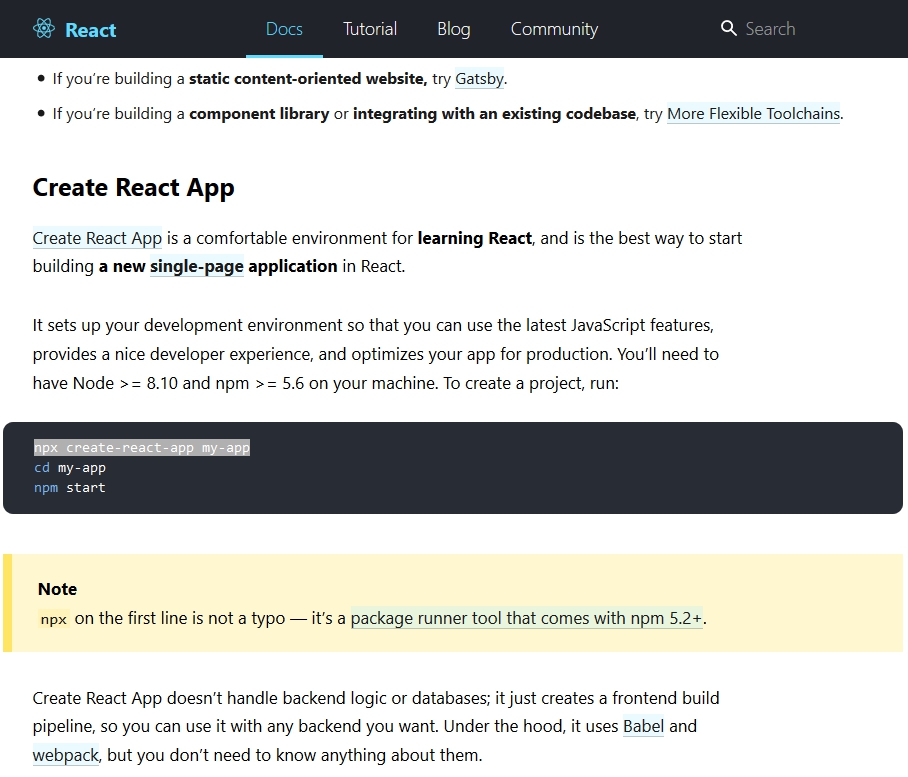
Task: Click the npm start code line
Action: 69,488
